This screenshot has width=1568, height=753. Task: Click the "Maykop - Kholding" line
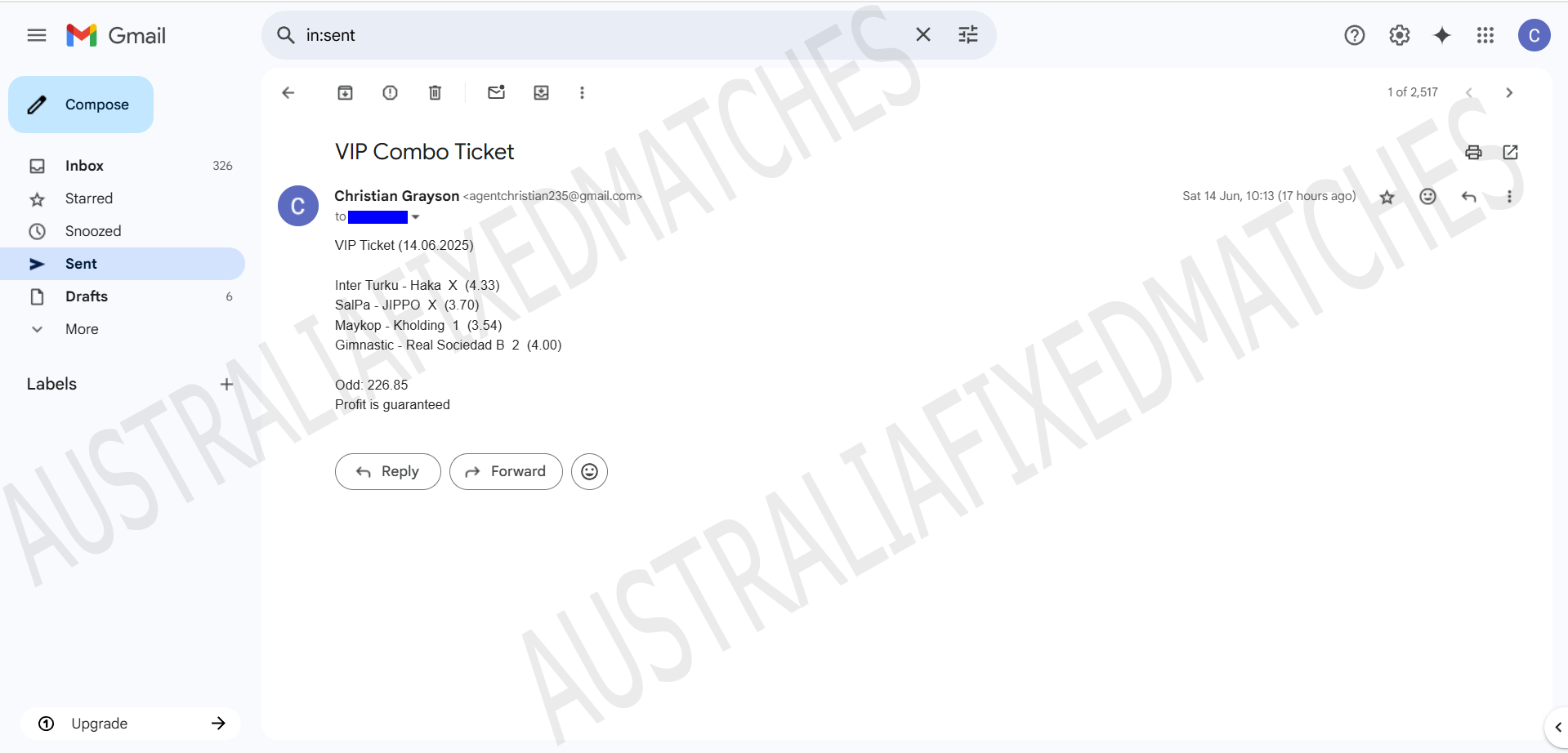point(418,325)
